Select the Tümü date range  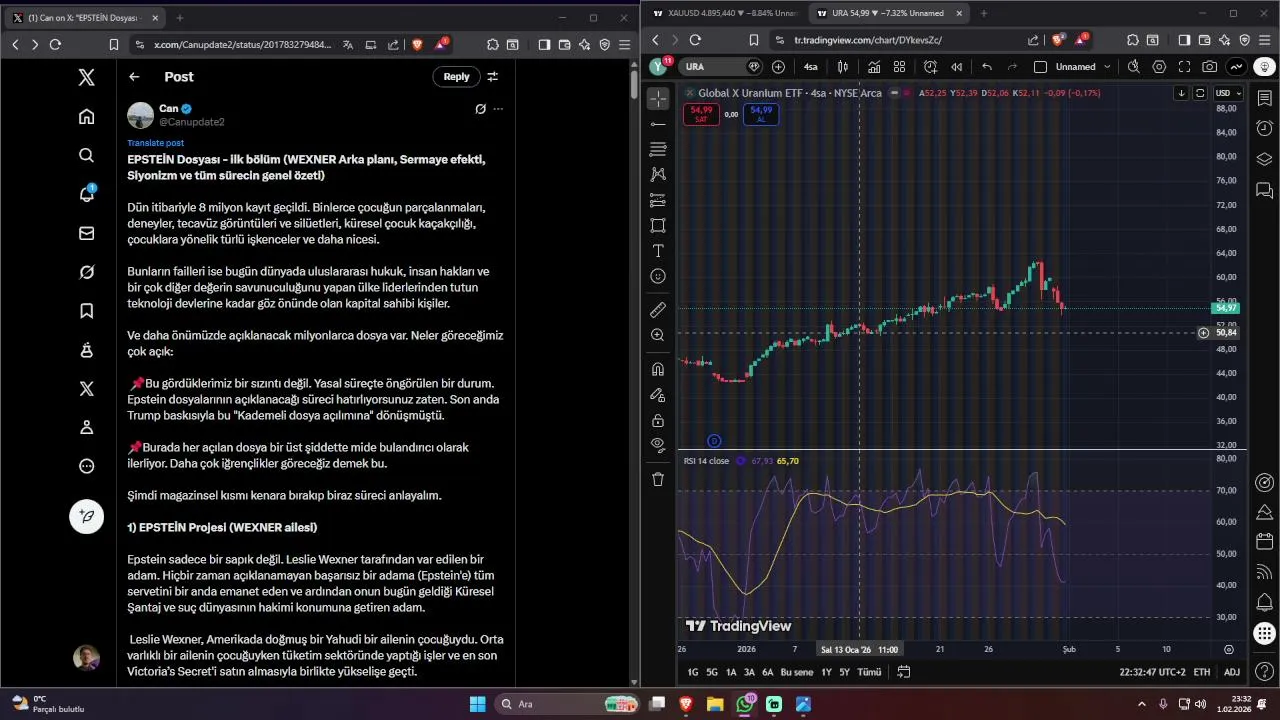click(869, 673)
